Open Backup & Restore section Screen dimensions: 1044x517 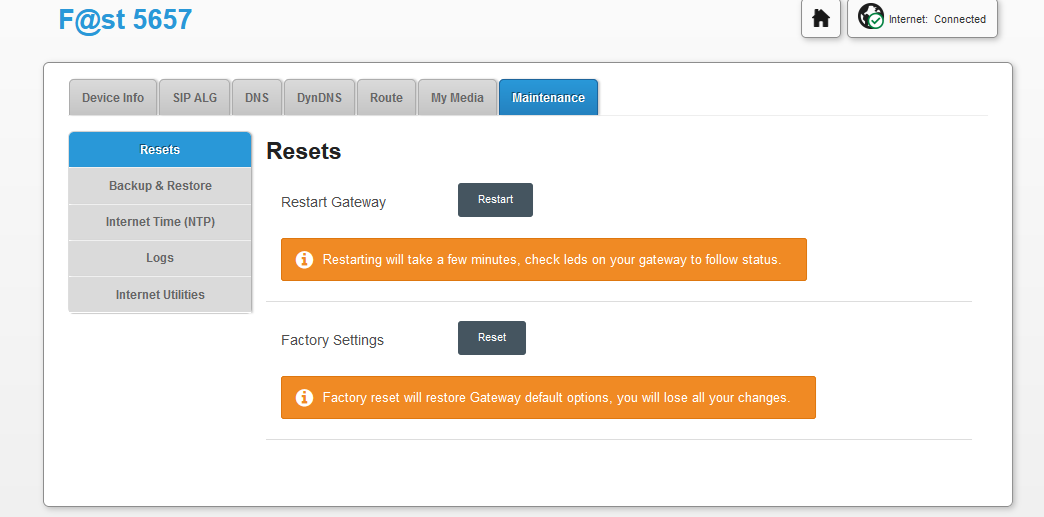pyautogui.click(x=160, y=186)
